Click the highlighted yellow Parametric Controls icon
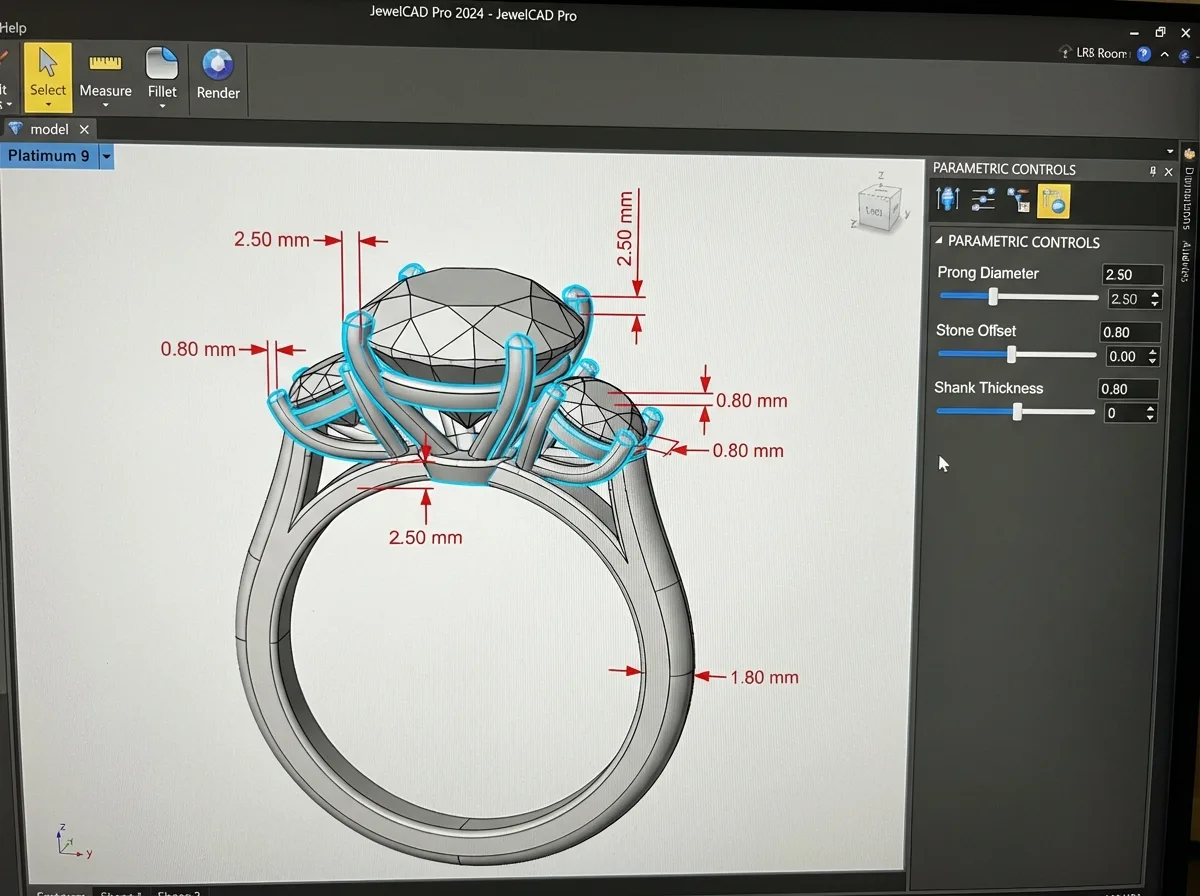The height and width of the screenshot is (896, 1200). 1053,202
